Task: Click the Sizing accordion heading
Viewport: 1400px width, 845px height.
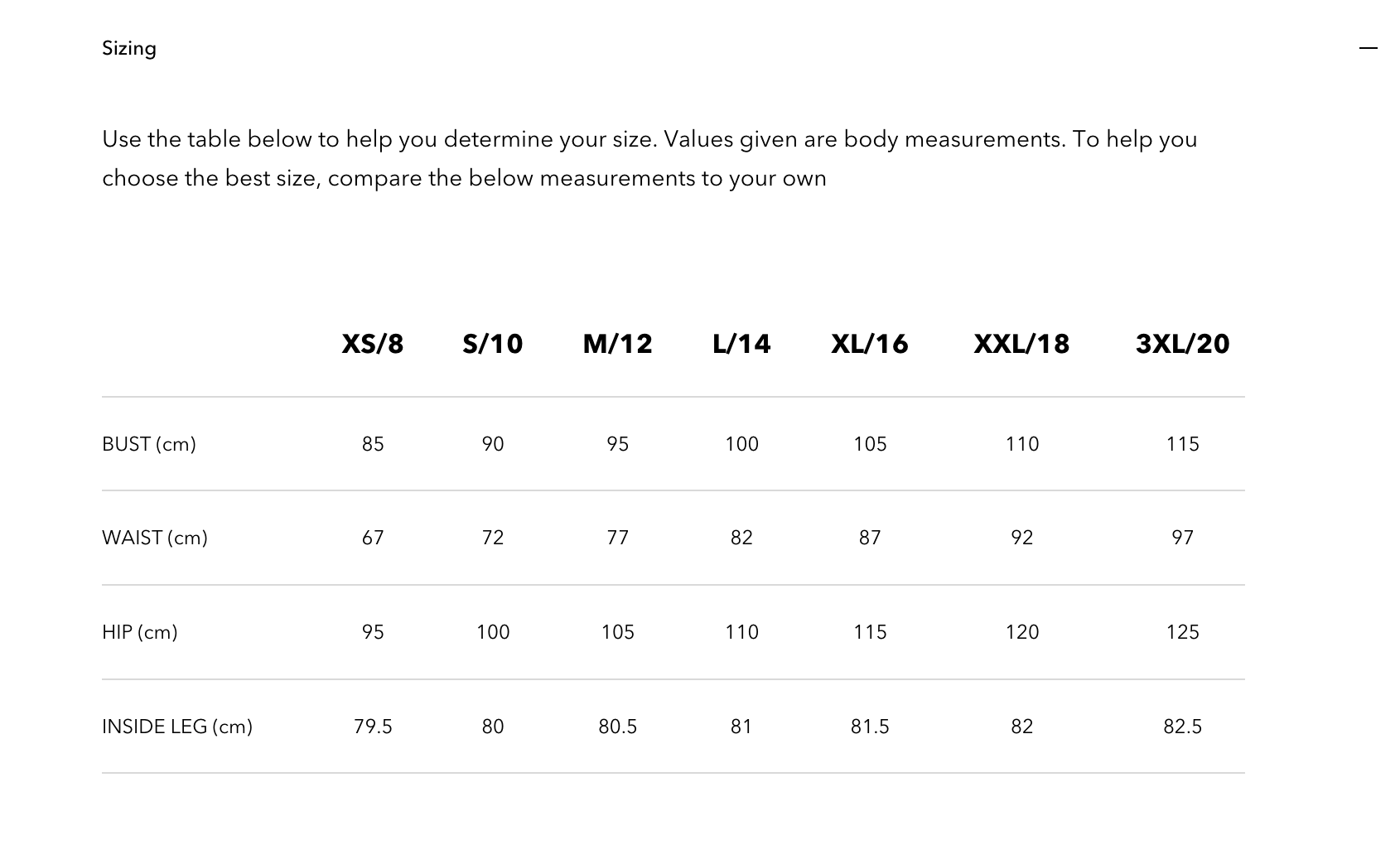Action: point(129,48)
